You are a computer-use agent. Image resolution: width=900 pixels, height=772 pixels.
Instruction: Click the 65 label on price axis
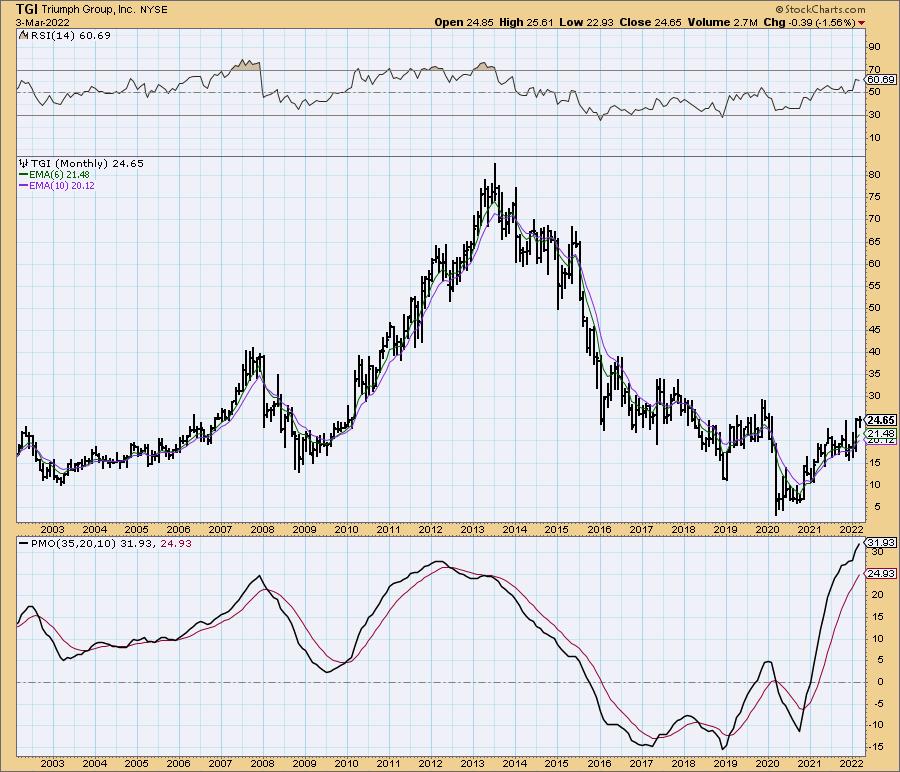coord(874,242)
